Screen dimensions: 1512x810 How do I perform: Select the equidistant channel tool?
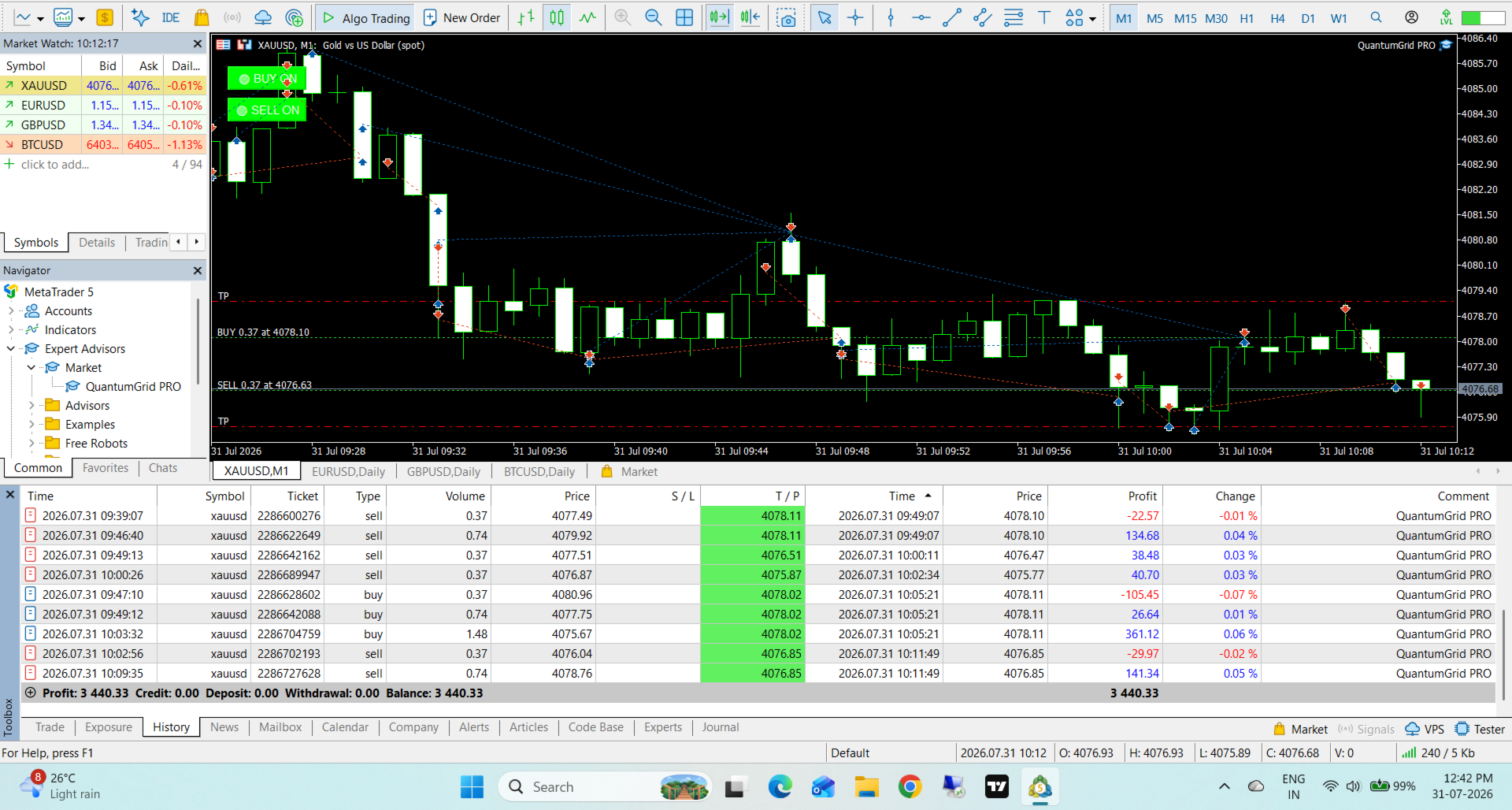click(983, 17)
